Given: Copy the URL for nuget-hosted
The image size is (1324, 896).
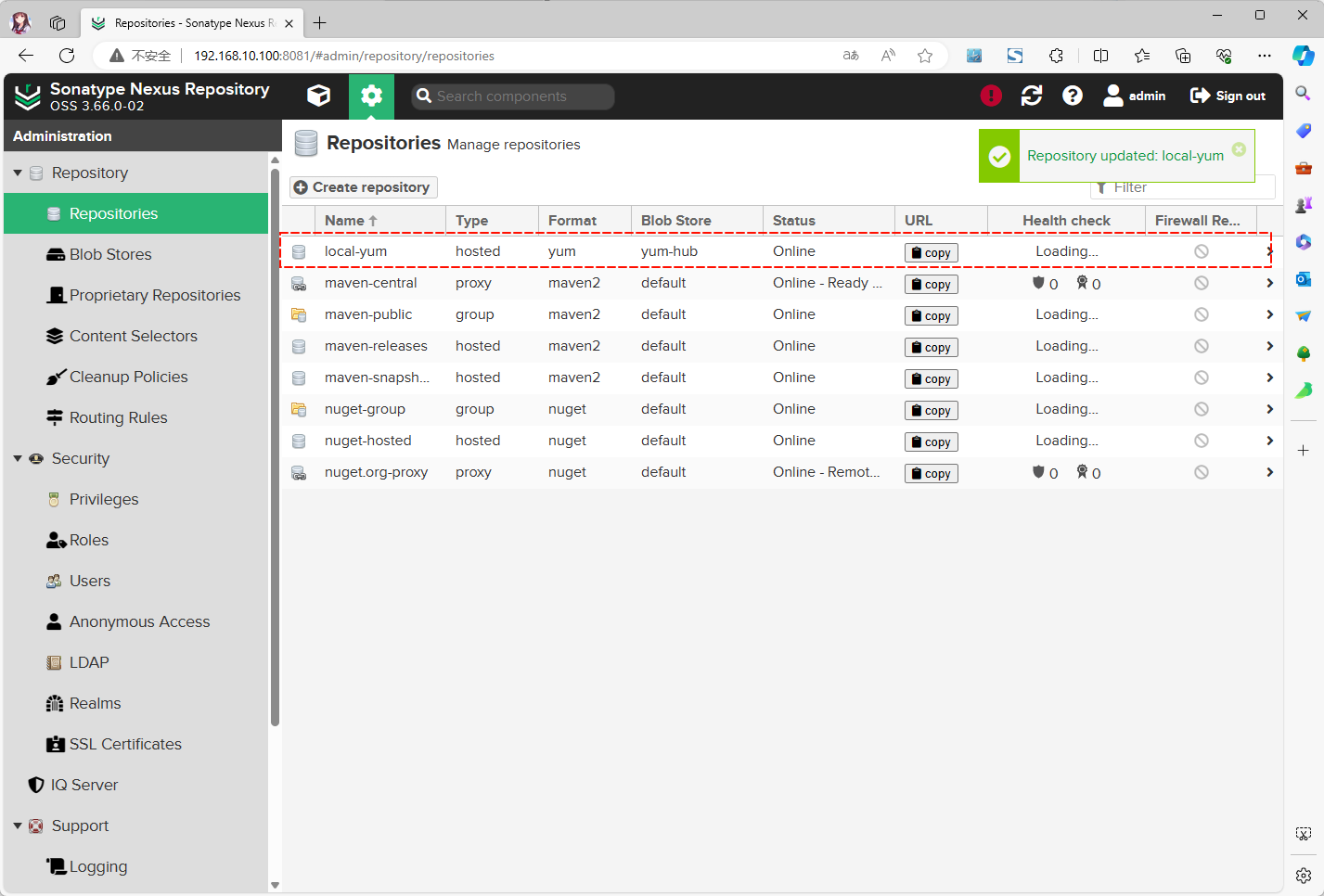Looking at the screenshot, I should point(931,442).
